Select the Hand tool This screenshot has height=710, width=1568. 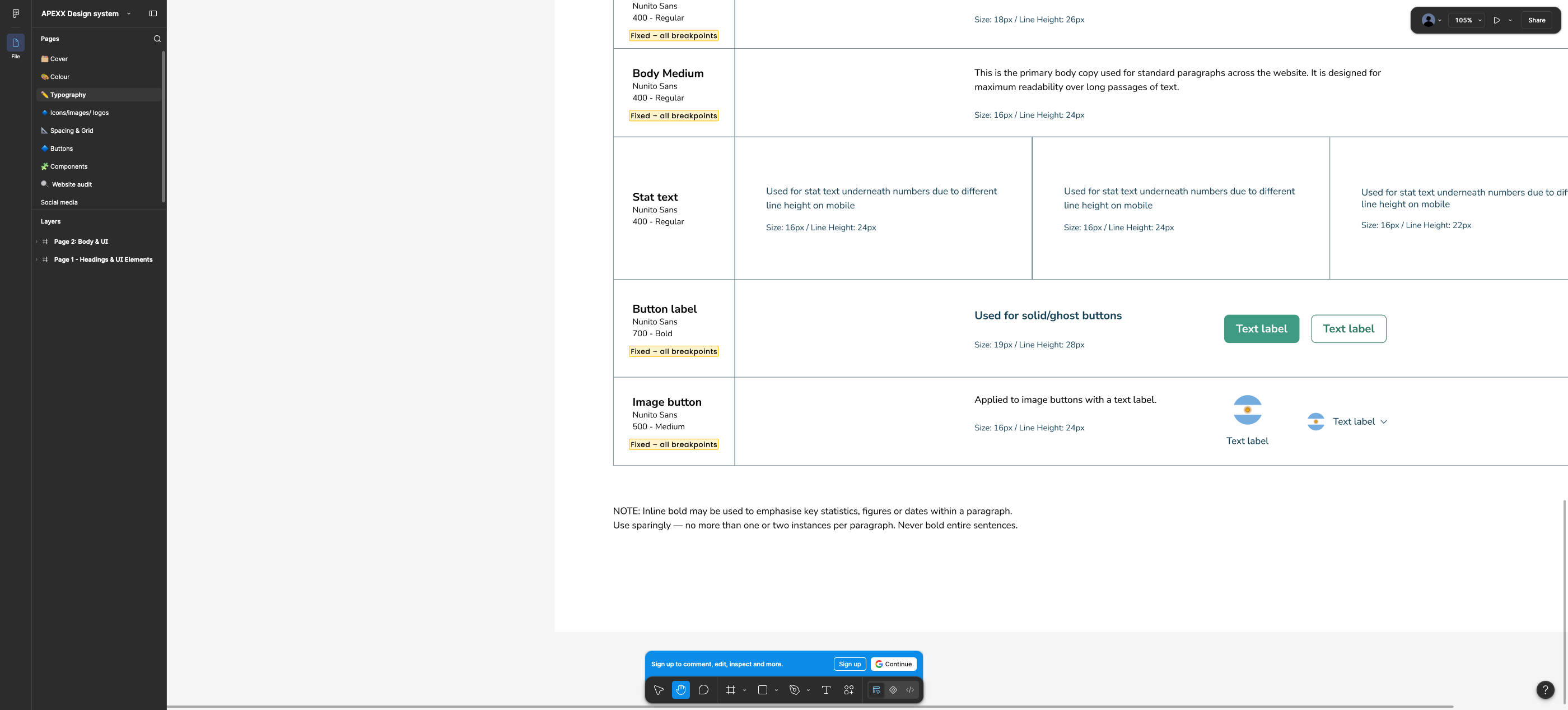click(x=680, y=690)
